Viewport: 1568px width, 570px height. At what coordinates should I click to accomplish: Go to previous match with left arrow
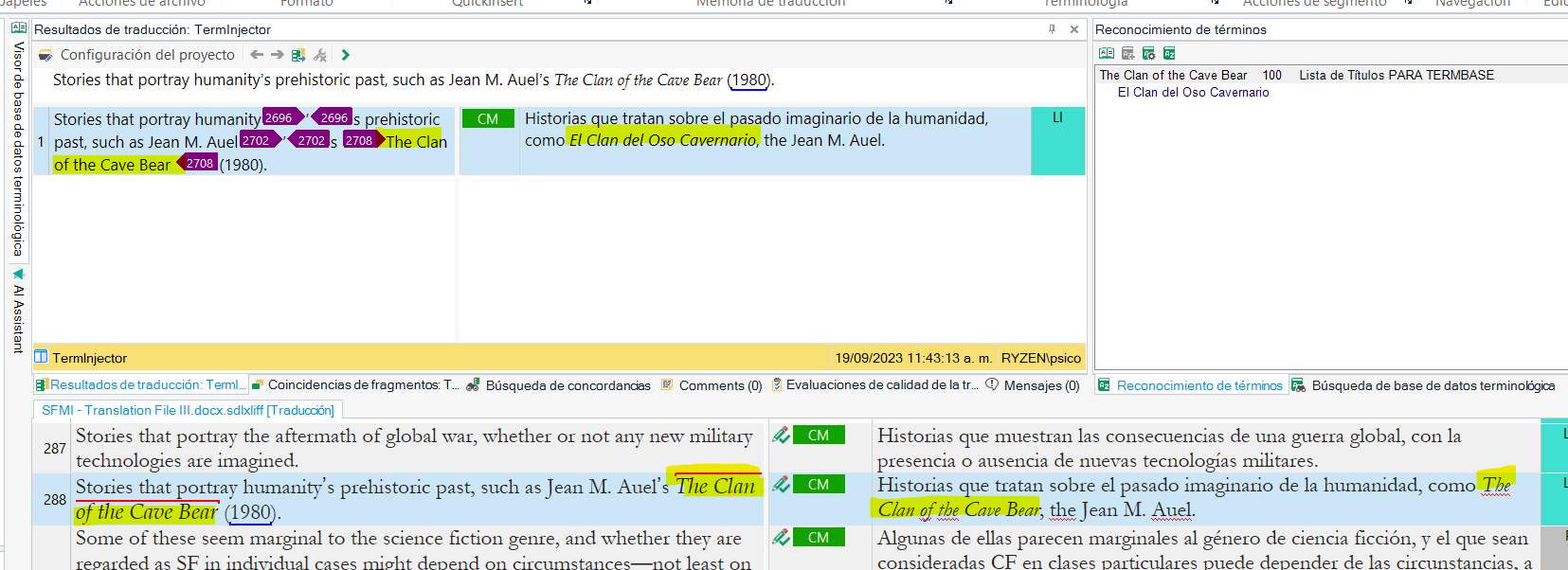pyautogui.click(x=257, y=55)
